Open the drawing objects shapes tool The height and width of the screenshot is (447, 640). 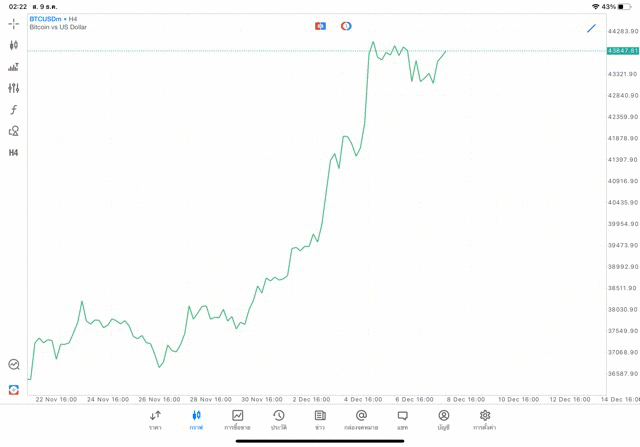pos(14,131)
